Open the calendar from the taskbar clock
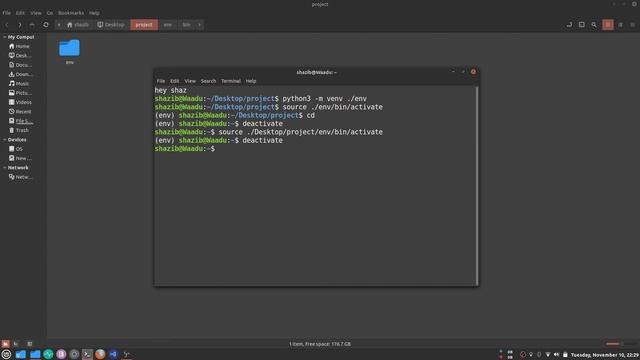 pyautogui.click(x=605, y=355)
